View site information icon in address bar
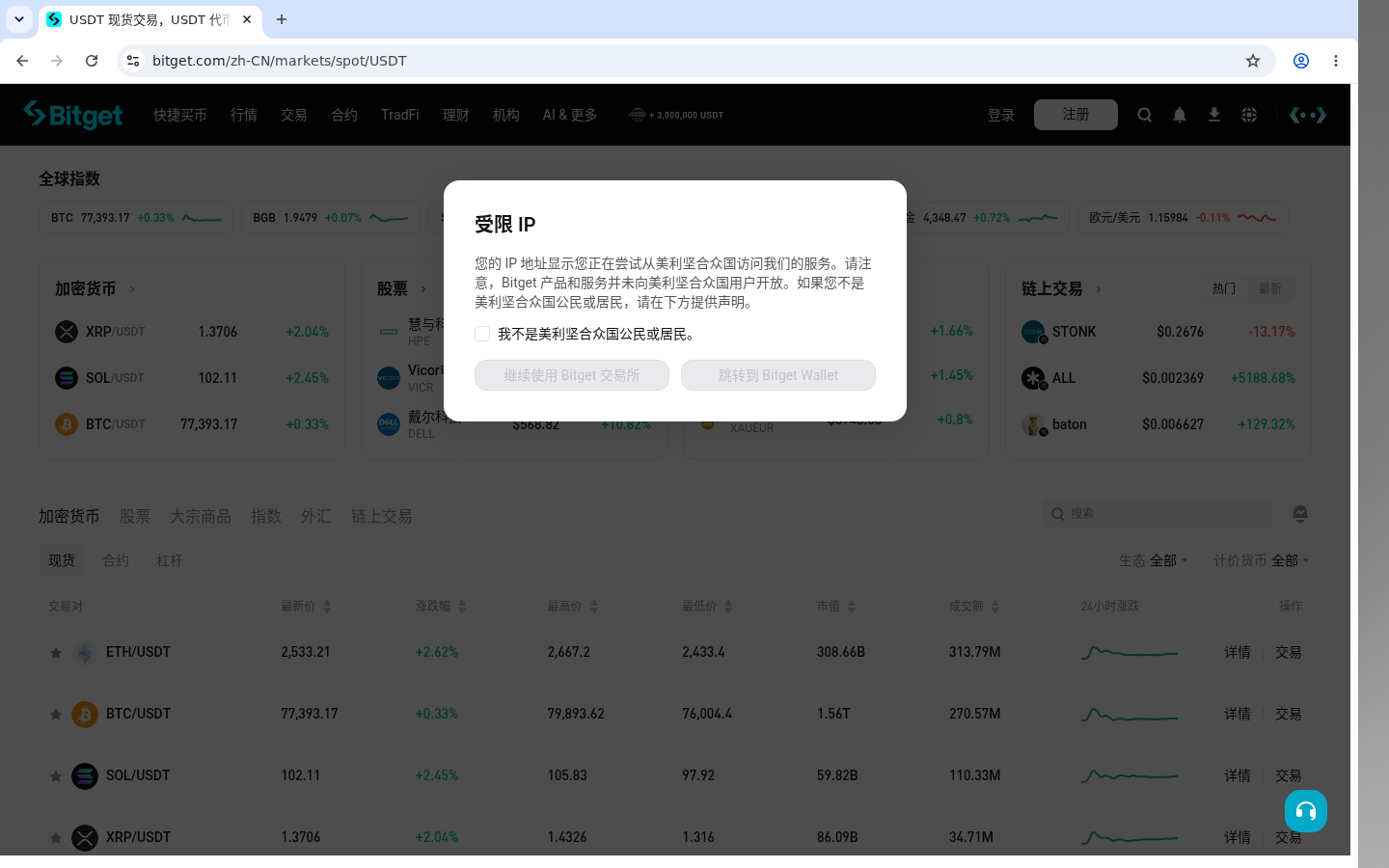The width and height of the screenshot is (1389, 868). pyautogui.click(x=133, y=61)
